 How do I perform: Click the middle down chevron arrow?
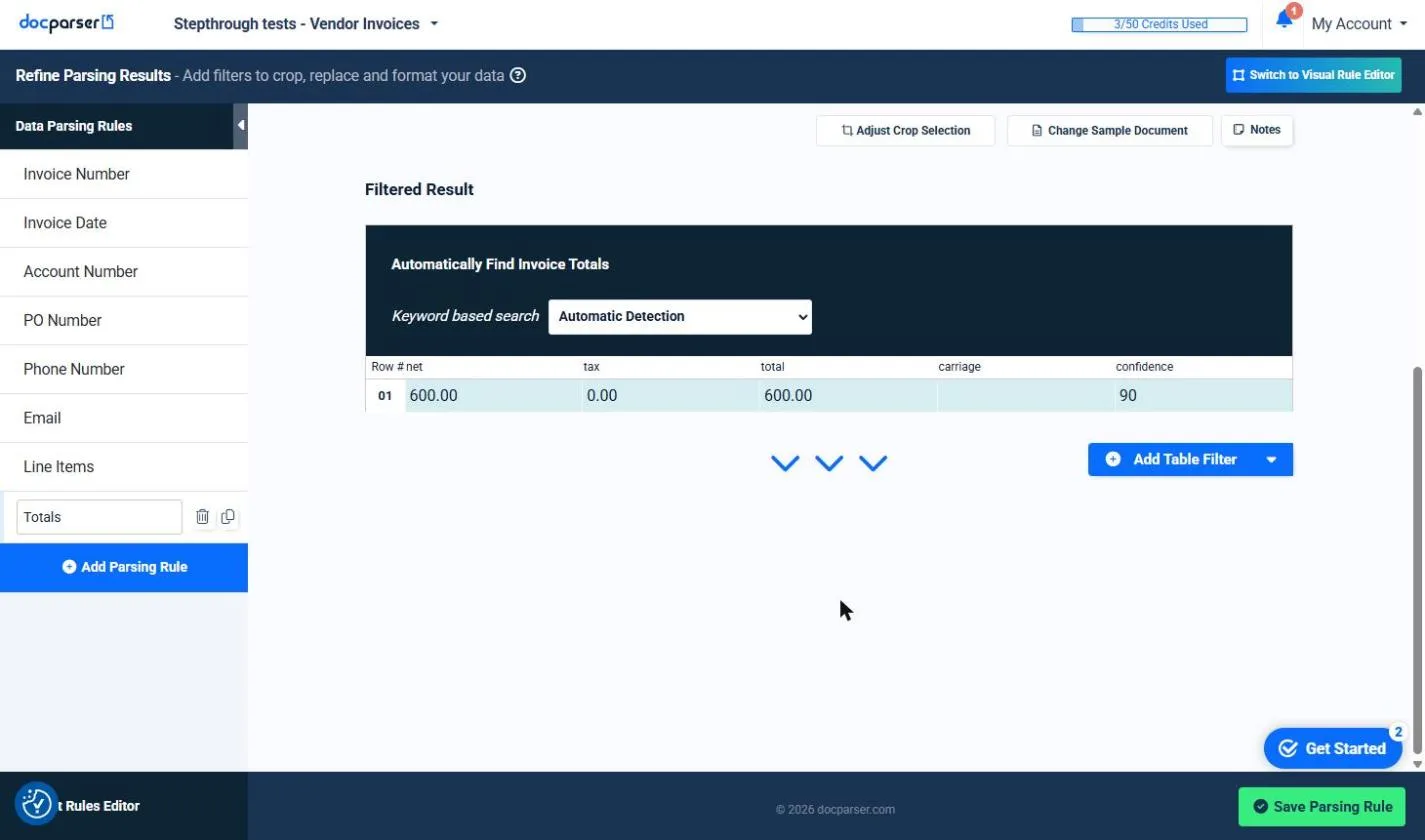(829, 463)
